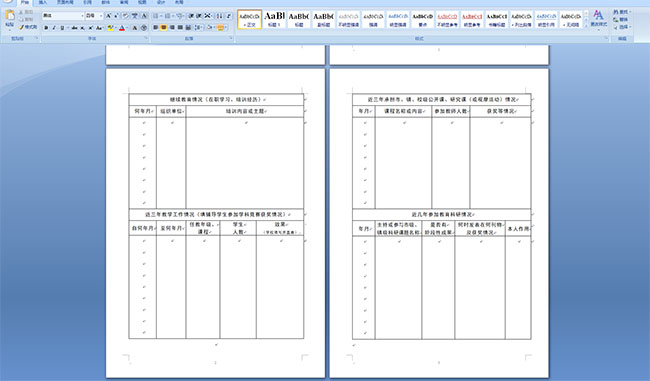Expand the styles gallery more arrow
This screenshot has height=381, width=650.
pos(586,26)
